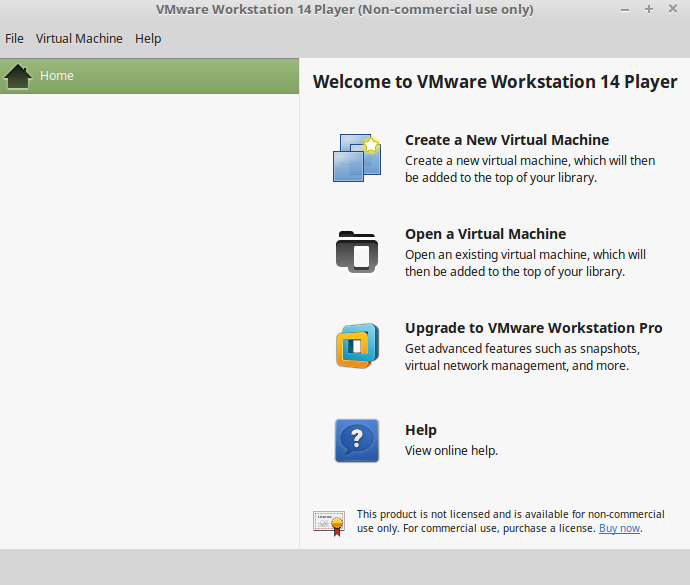The width and height of the screenshot is (690, 585).
Task: Click the Open a Virtual Machine folder icon
Action: (357, 251)
